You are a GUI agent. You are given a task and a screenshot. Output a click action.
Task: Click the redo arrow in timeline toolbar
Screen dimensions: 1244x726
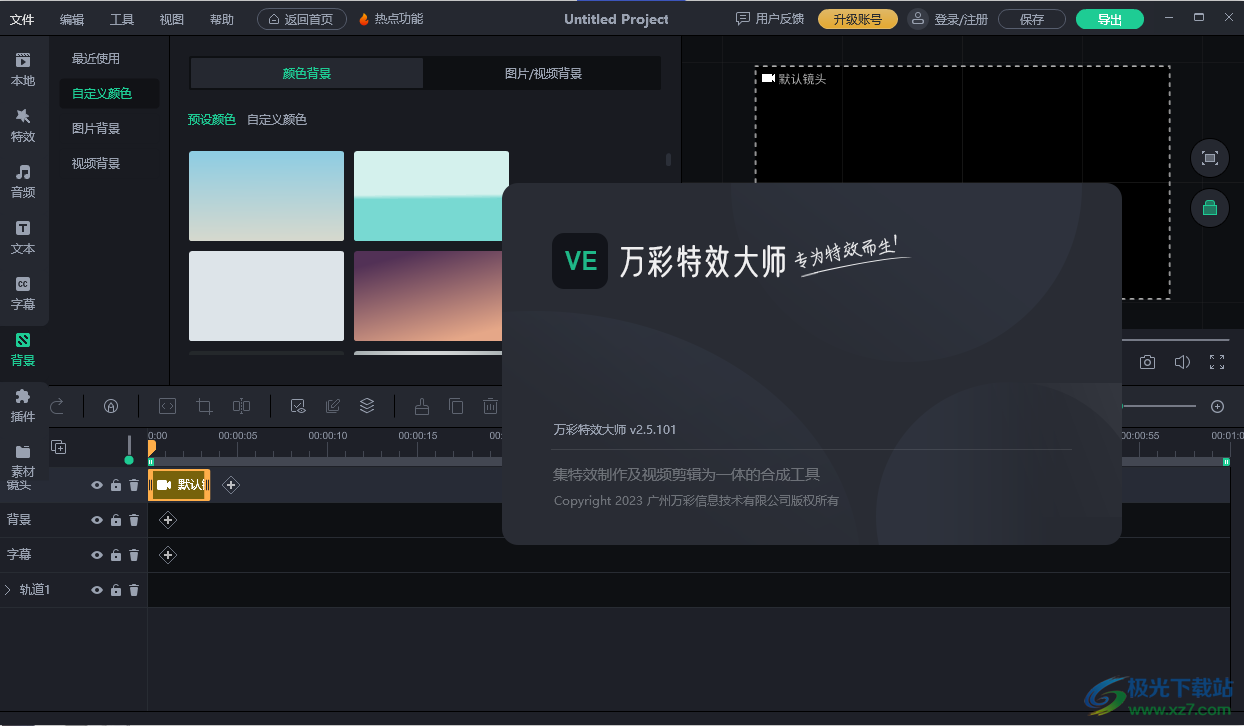point(57,406)
